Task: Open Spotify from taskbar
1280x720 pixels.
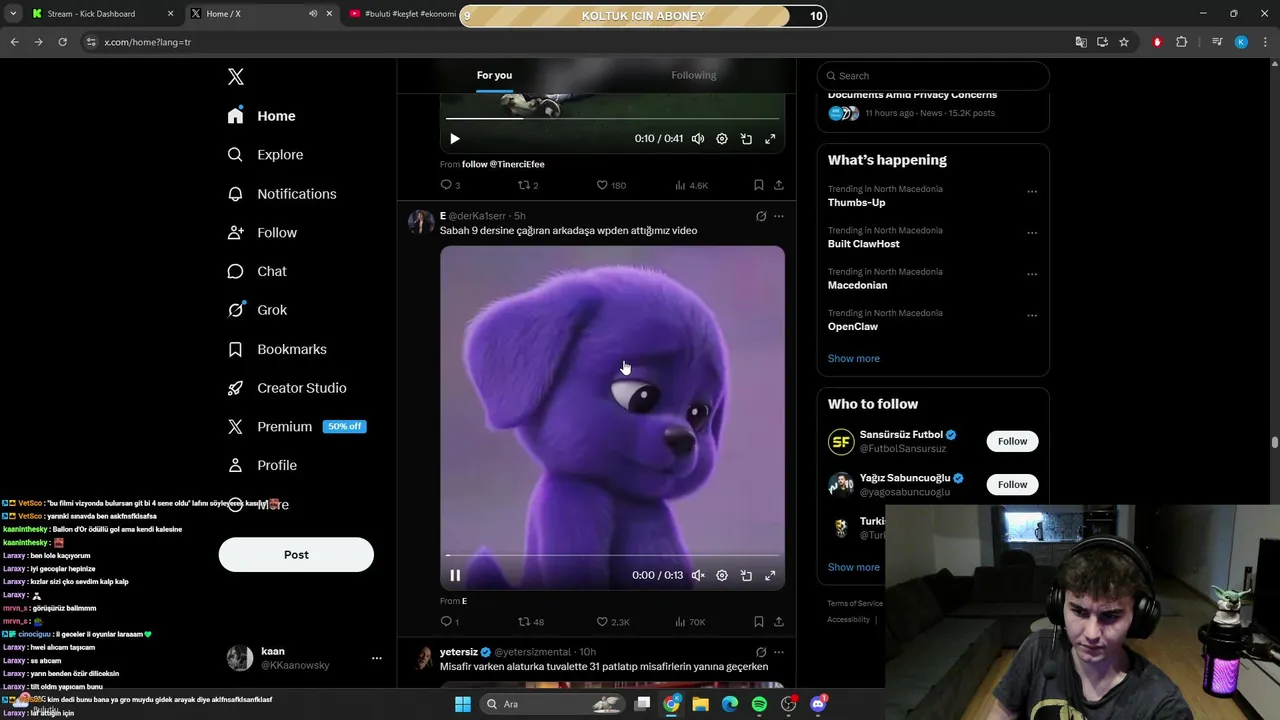Action: pyautogui.click(x=759, y=704)
